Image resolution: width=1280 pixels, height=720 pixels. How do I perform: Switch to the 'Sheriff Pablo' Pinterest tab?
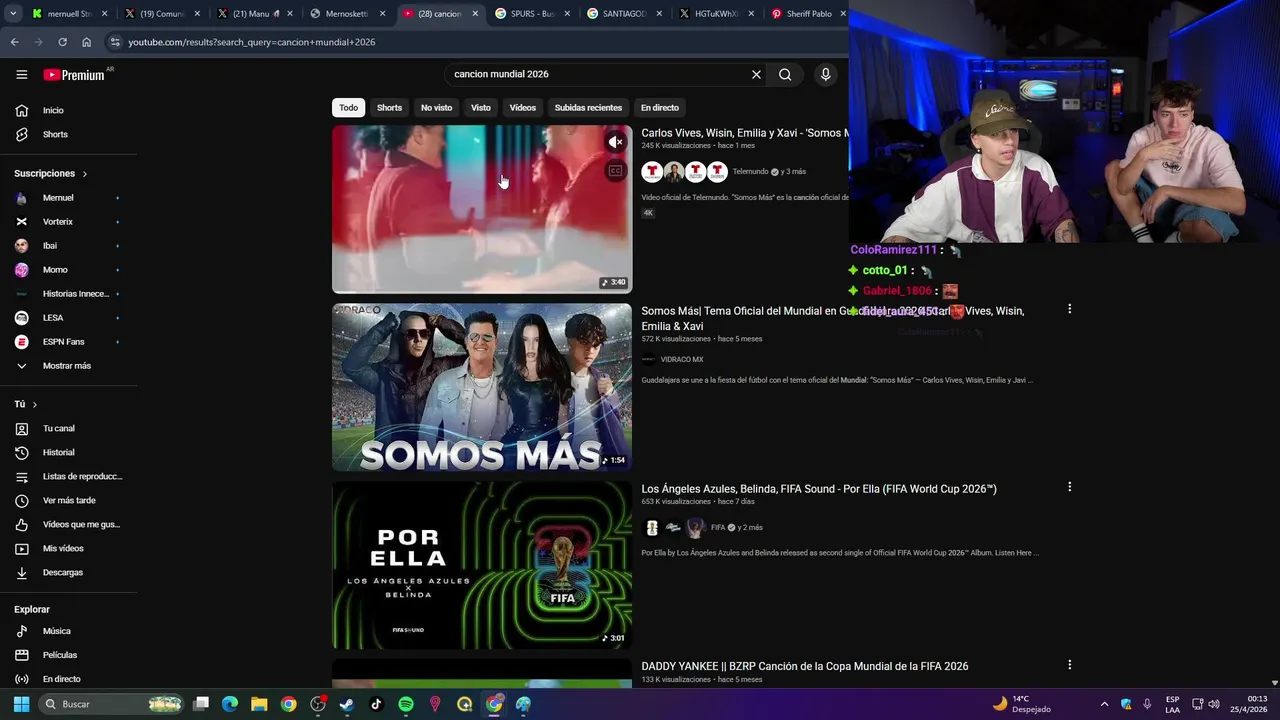[806, 14]
